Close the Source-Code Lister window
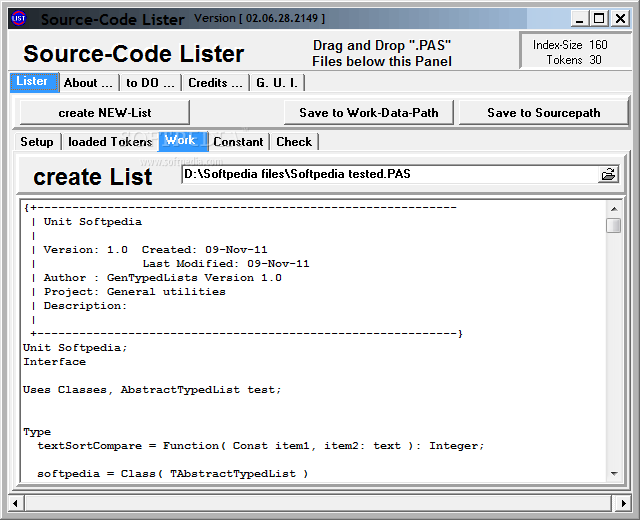 620,19
